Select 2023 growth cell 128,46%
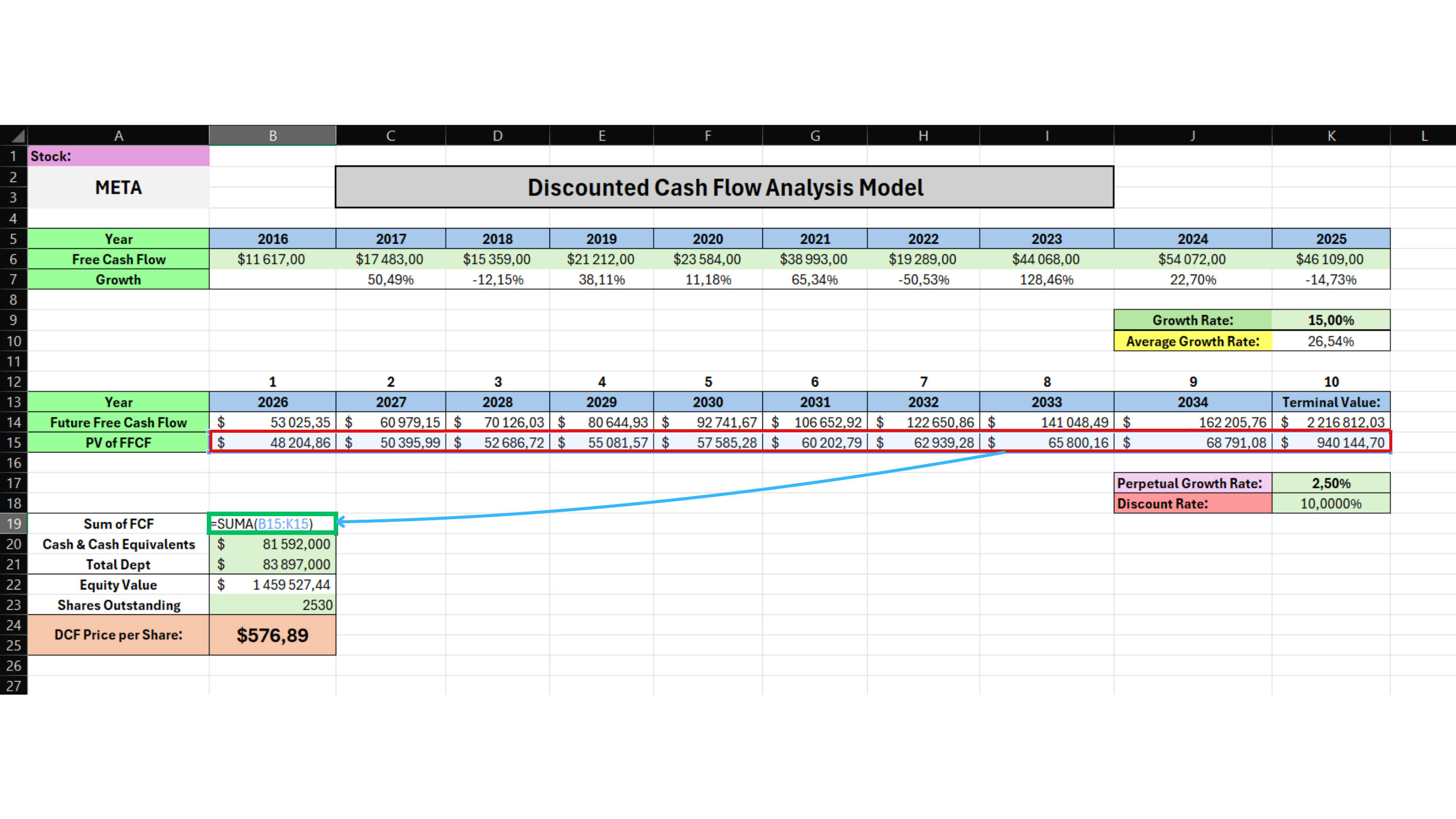The width and height of the screenshot is (1456, 819). pyautogui.click(x=1047, y=279)
